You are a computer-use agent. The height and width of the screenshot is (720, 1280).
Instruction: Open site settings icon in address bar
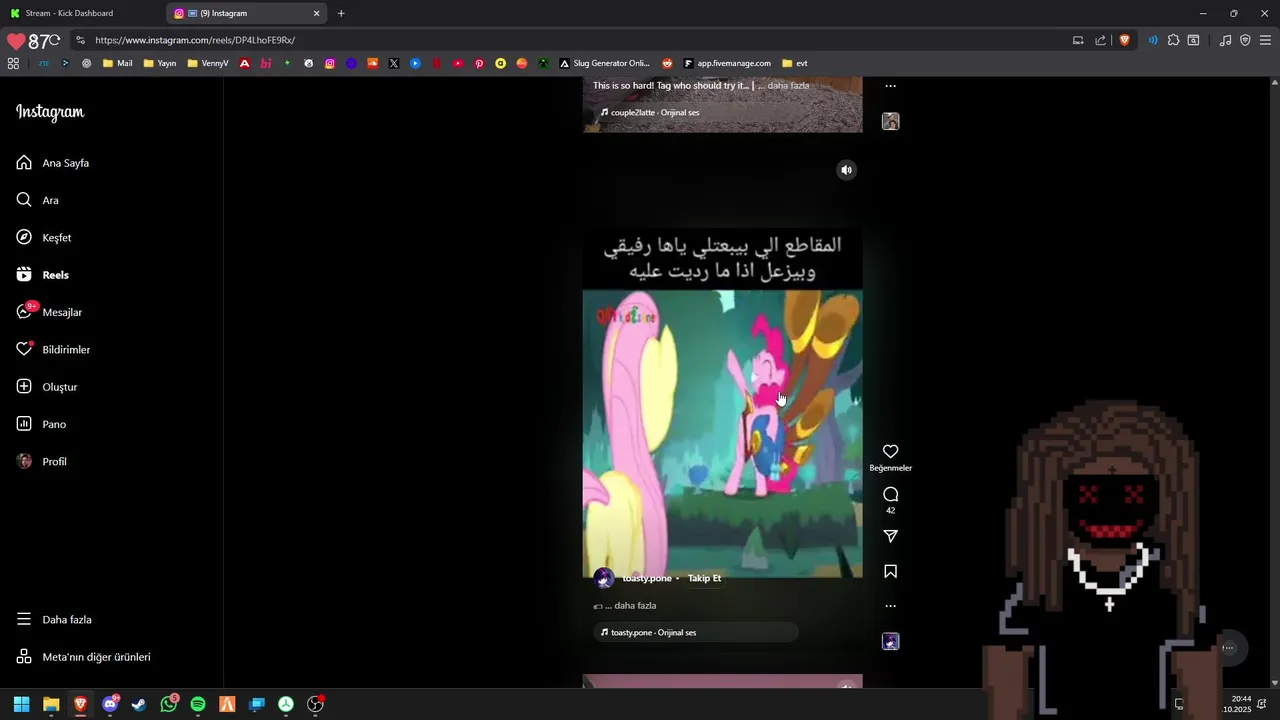(80, 40)
